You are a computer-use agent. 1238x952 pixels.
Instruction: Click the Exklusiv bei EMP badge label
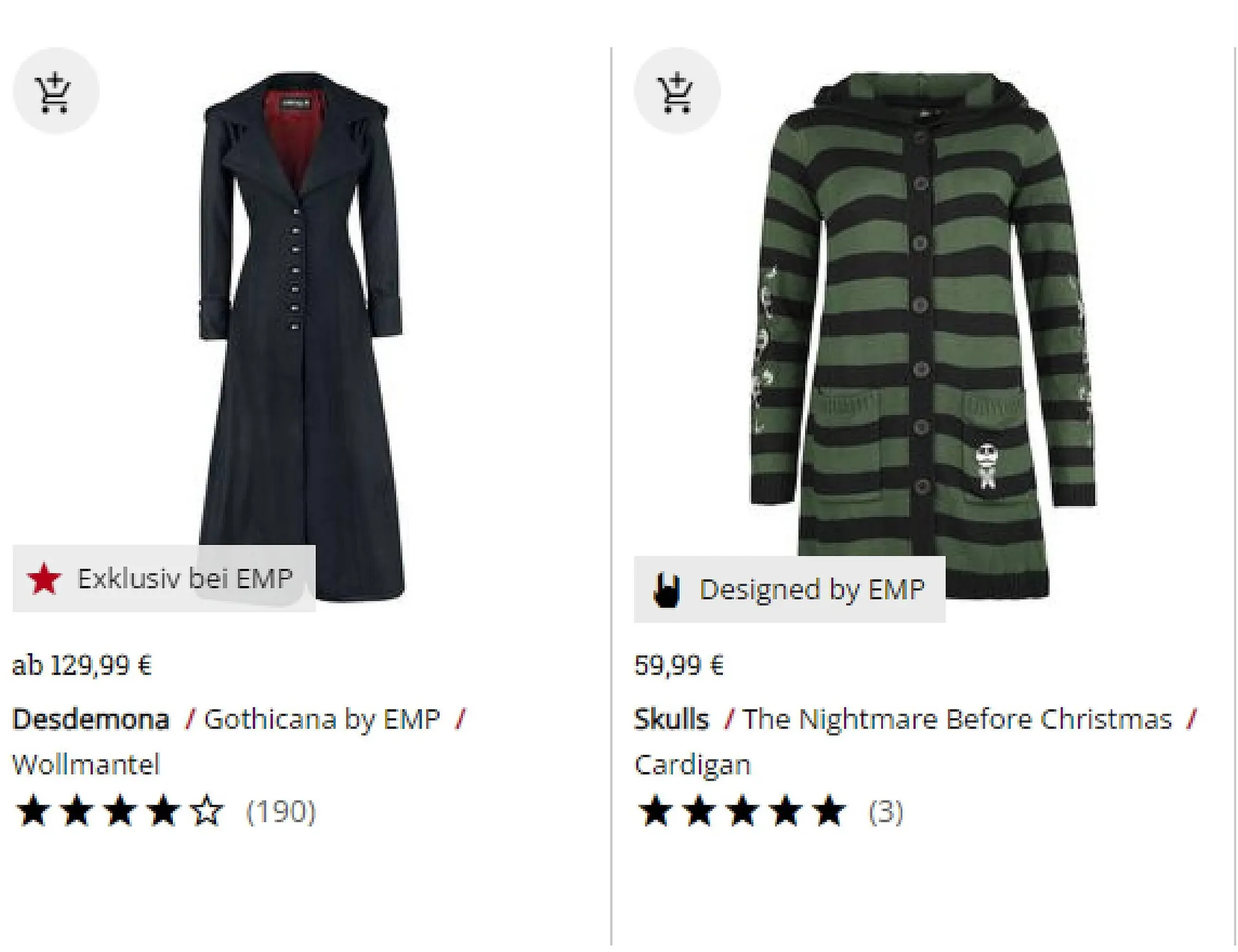click(185, 578)
